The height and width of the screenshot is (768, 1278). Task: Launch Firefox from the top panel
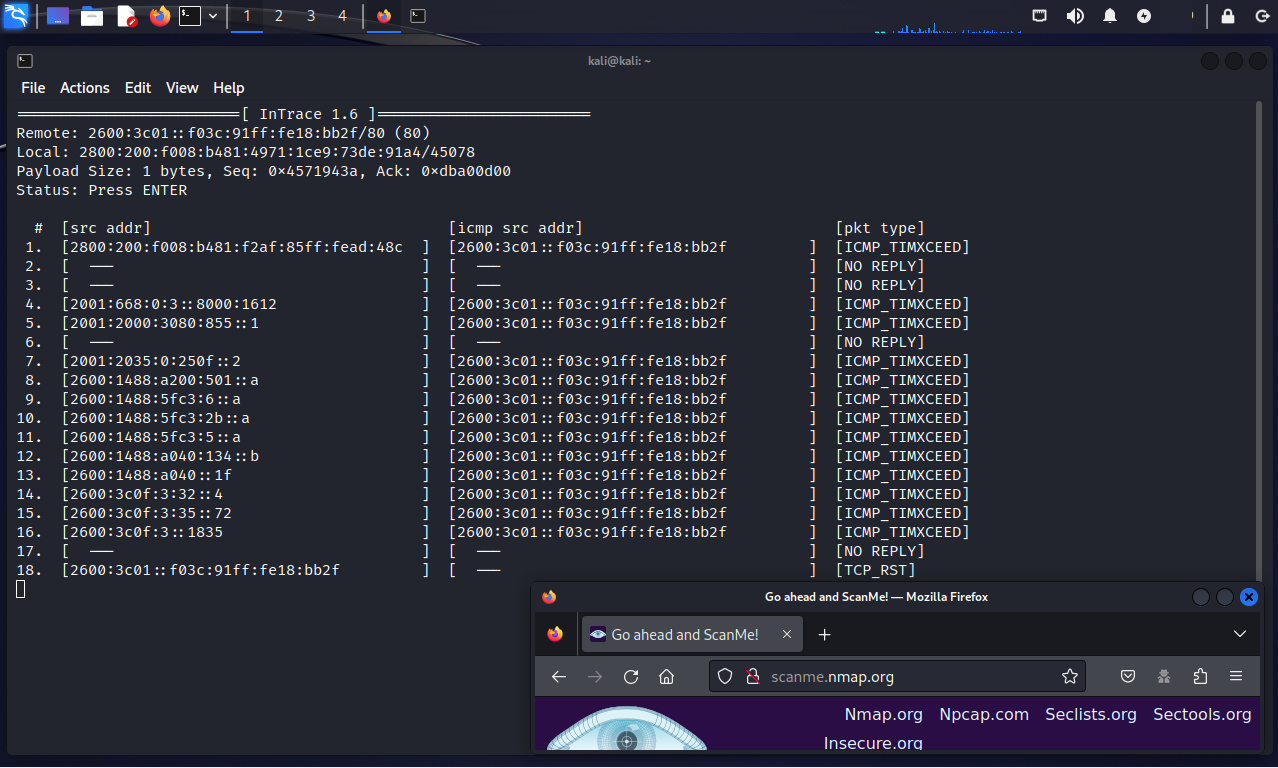click(x=159, y=16)
